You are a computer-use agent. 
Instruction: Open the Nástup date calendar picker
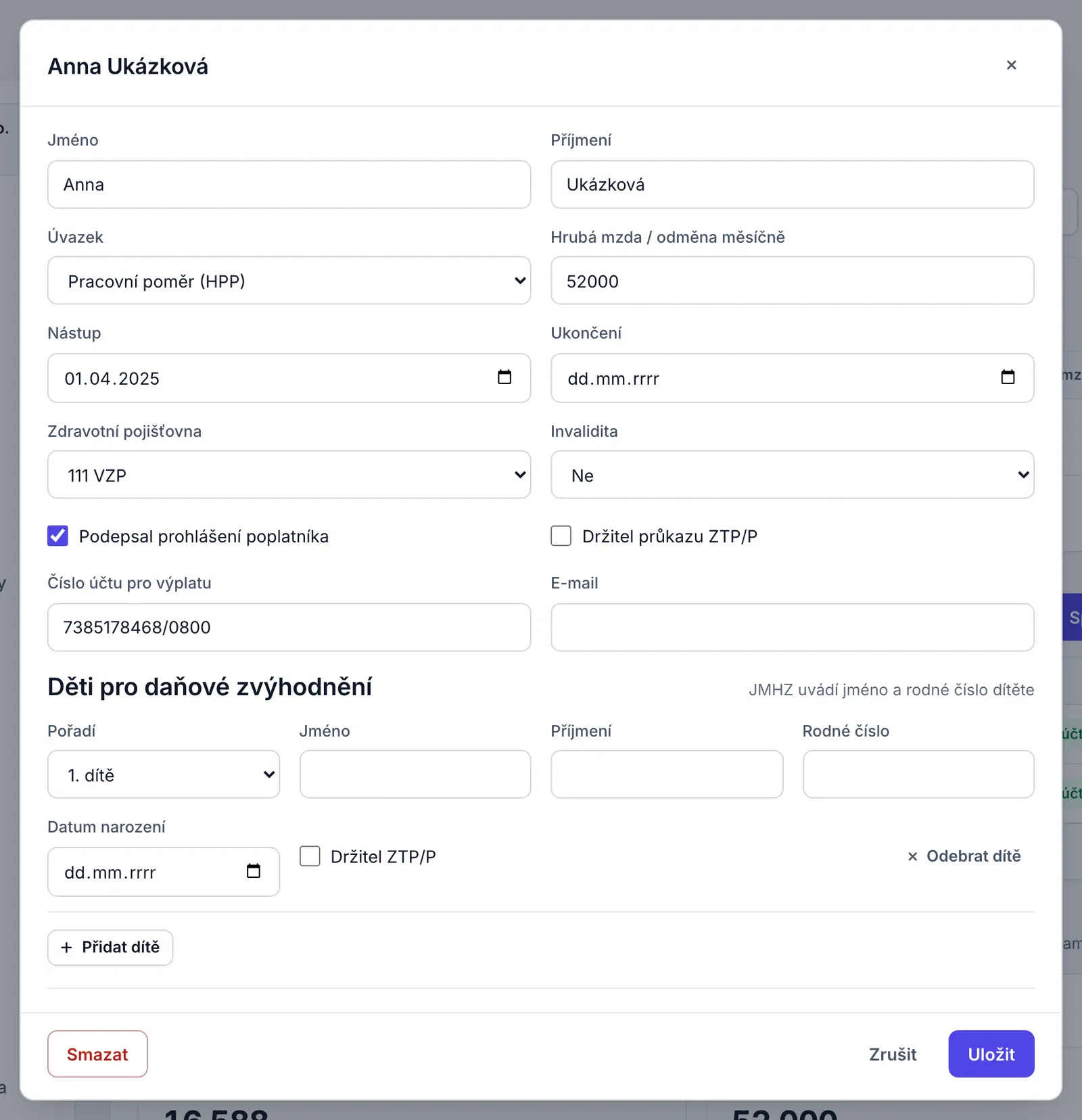[x=504, y=377]
